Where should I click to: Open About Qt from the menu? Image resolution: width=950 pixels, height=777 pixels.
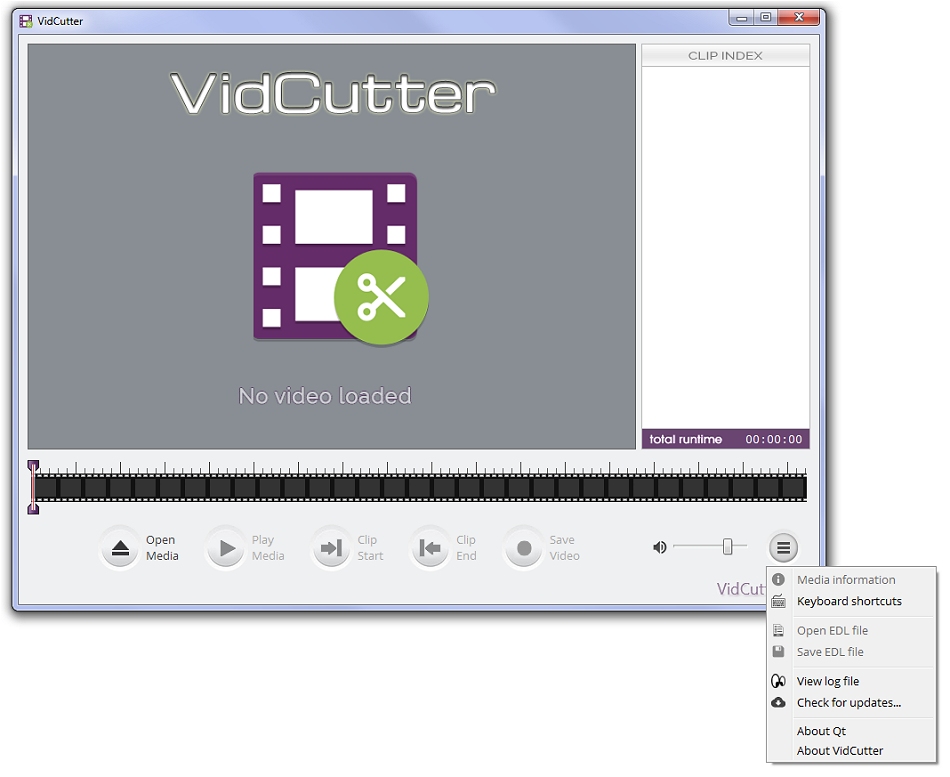click(x=852, y=732)
